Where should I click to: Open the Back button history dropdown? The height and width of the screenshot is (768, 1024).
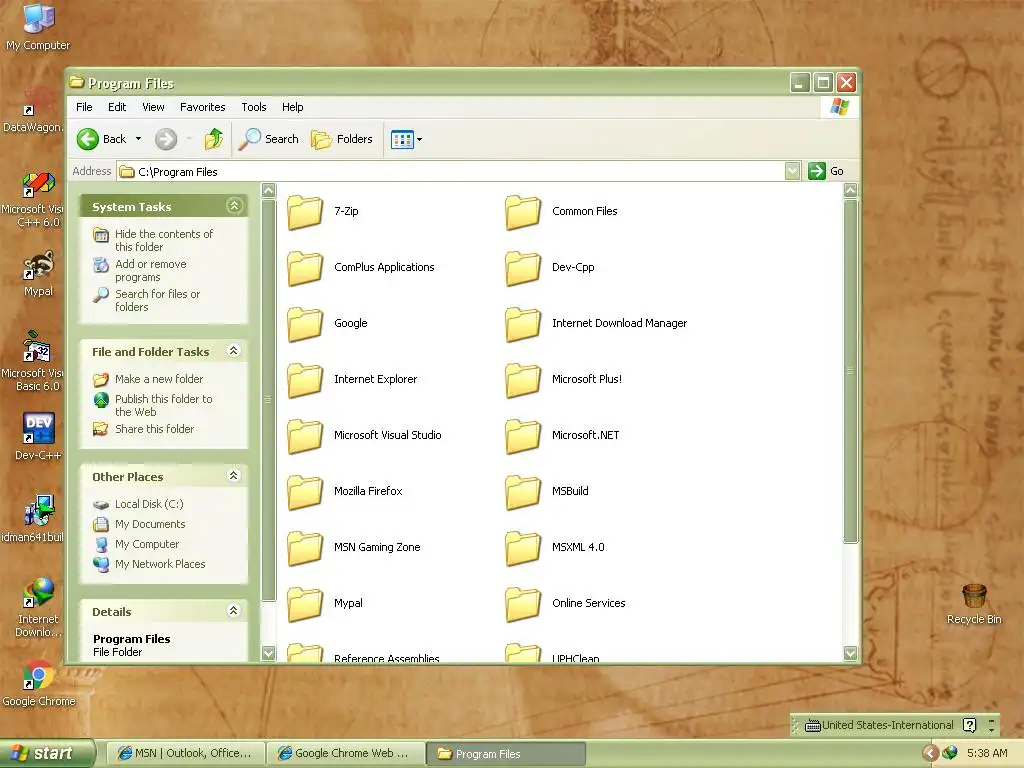138,139
